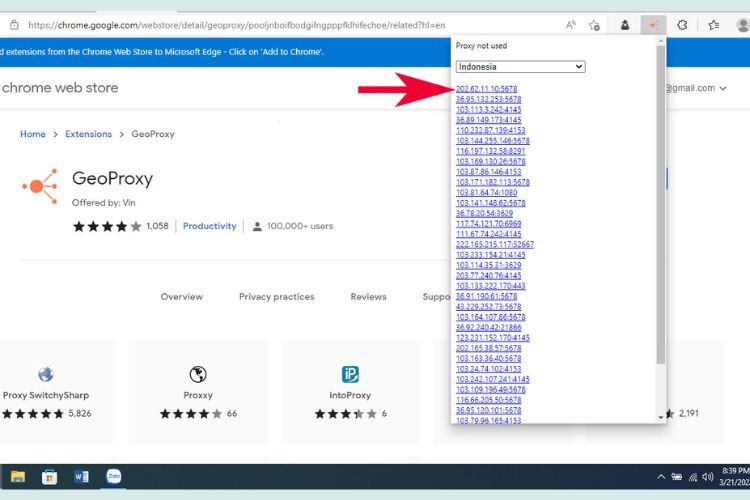Select proxy 36.95.132.253:5678
This screenshot has width=750, height=500.
pos(488,99)
